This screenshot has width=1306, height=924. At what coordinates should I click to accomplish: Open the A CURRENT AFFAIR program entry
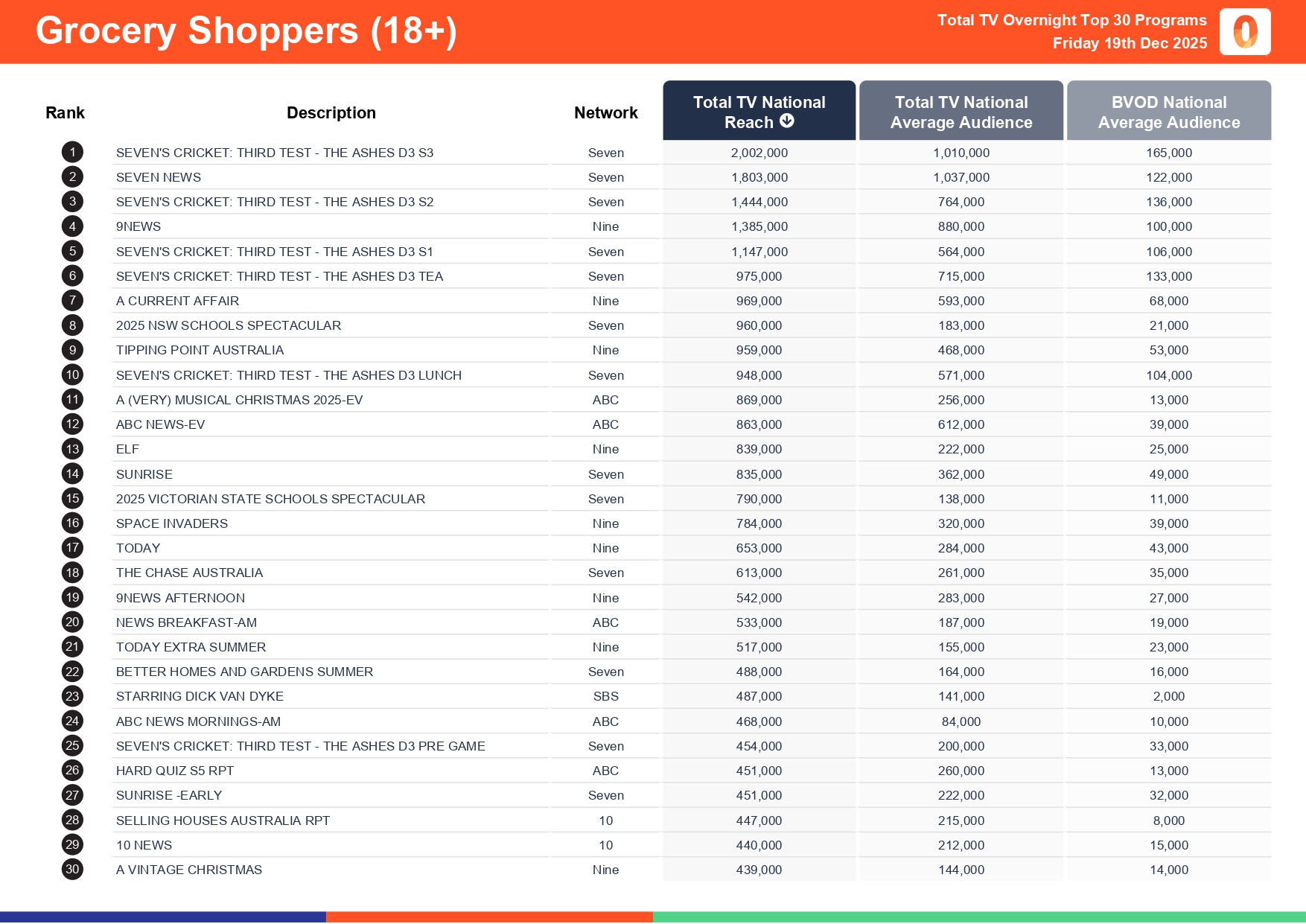pos(177,301)
